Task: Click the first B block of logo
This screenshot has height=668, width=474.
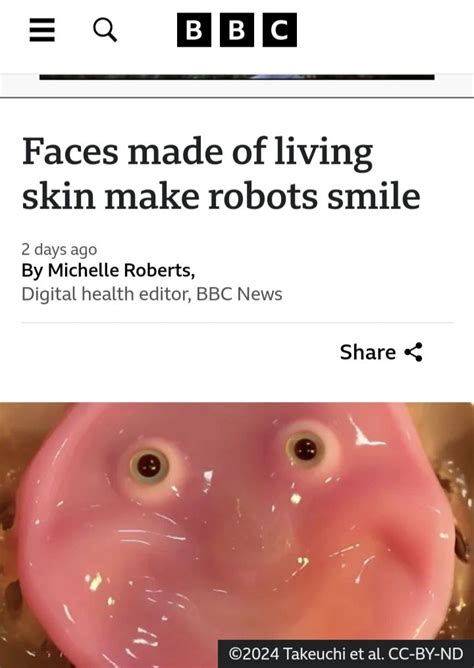Action: click(x=194, y=30)
